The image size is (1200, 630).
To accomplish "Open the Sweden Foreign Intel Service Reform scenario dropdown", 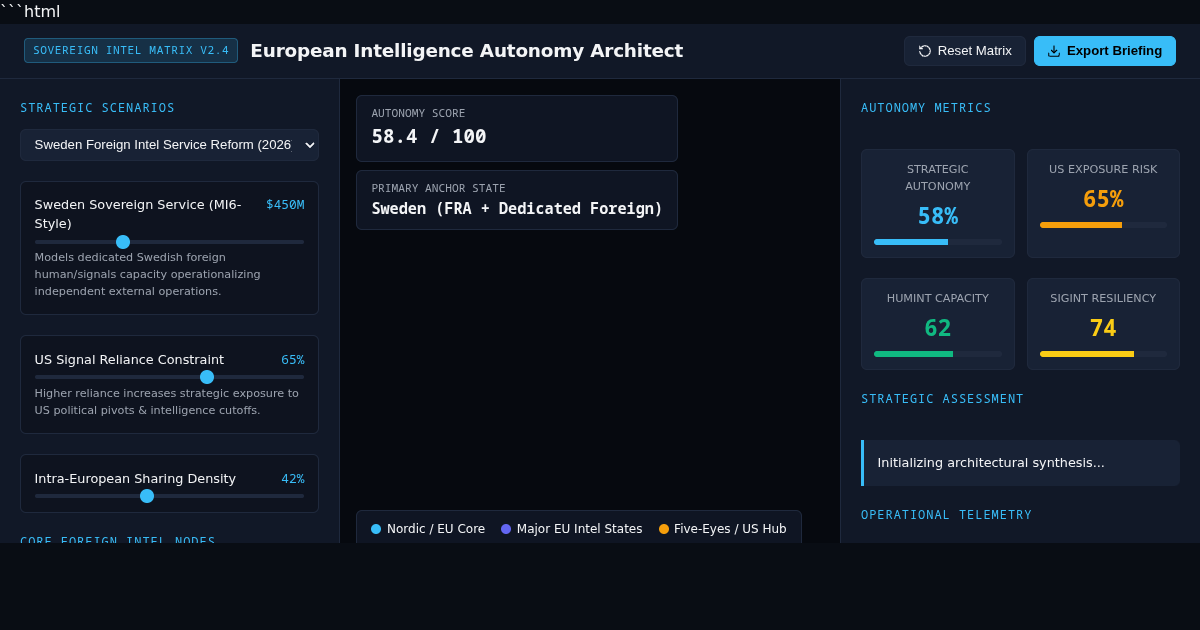I will (169, 145).
